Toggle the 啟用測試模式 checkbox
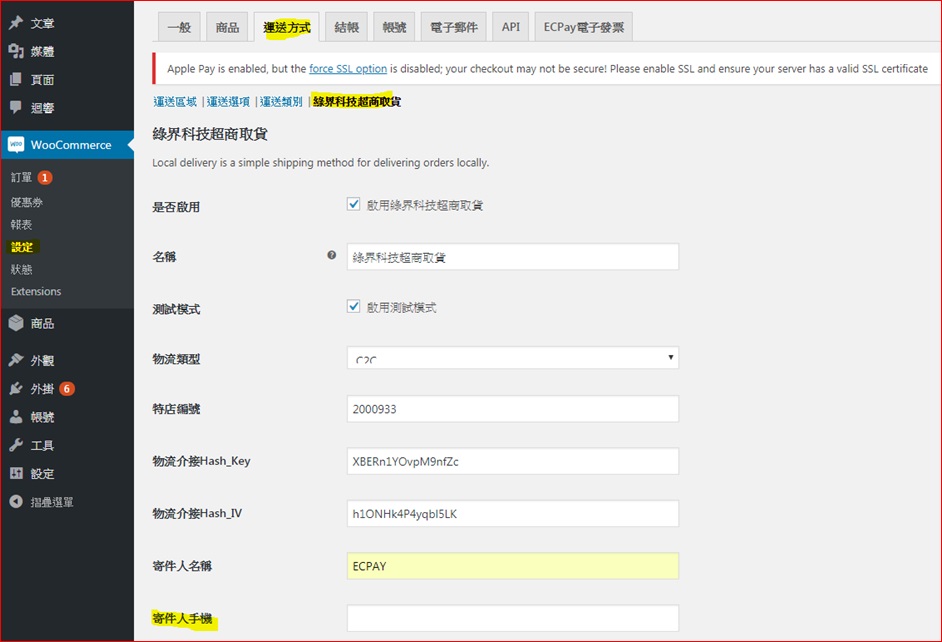Image resolution: width=942 pixels, height=642 pixels. coord(354,306)
